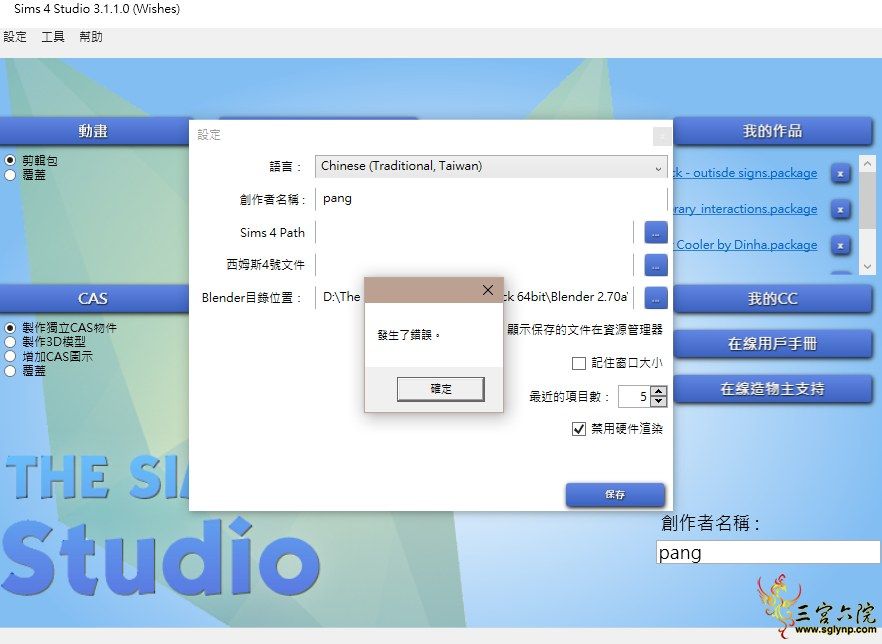Click the 最近的項目數 number field
Screen dimensions: 882x644
click(634, 397)
